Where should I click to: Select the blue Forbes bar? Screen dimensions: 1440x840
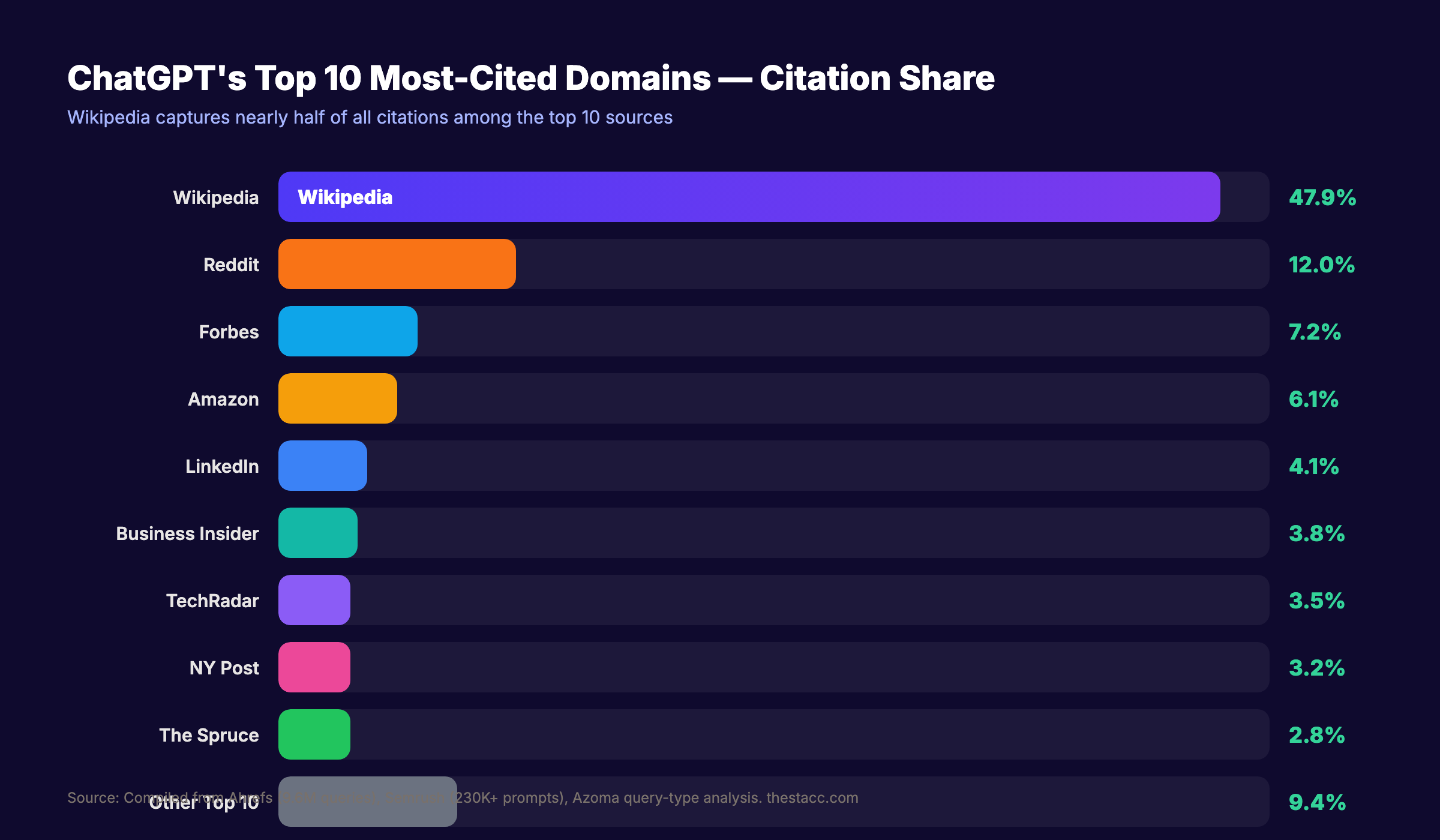[x=347, y=331]
